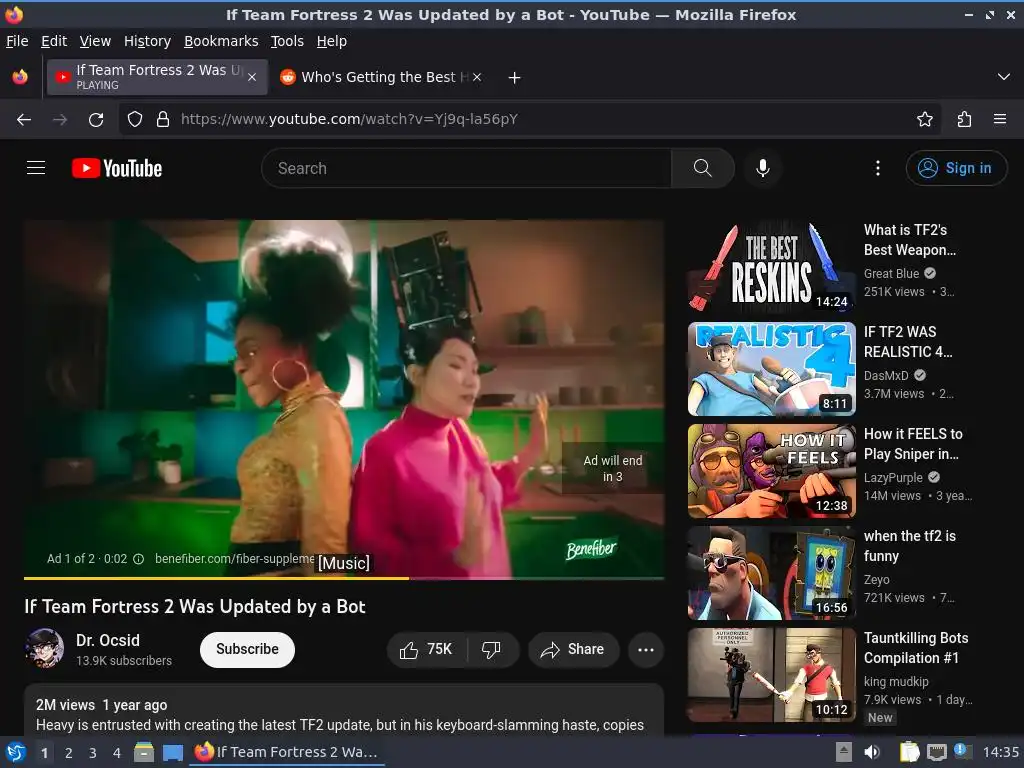Open notification tray icon with alert badge
The width and height of the screenshot is (1024, 768).
[x=963, y=751]
